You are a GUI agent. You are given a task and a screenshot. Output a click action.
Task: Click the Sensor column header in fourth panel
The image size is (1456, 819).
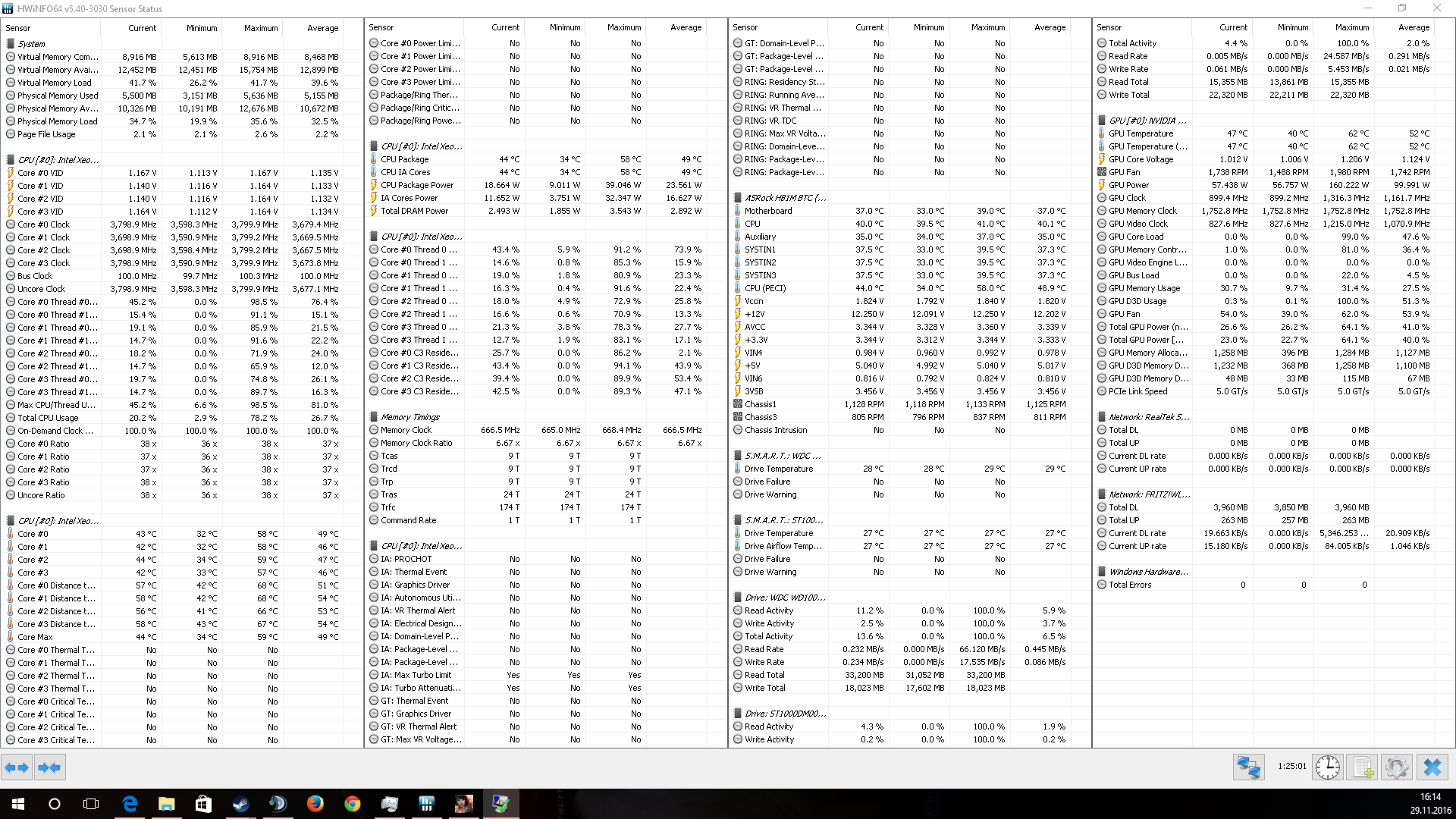pos(1109,27)
